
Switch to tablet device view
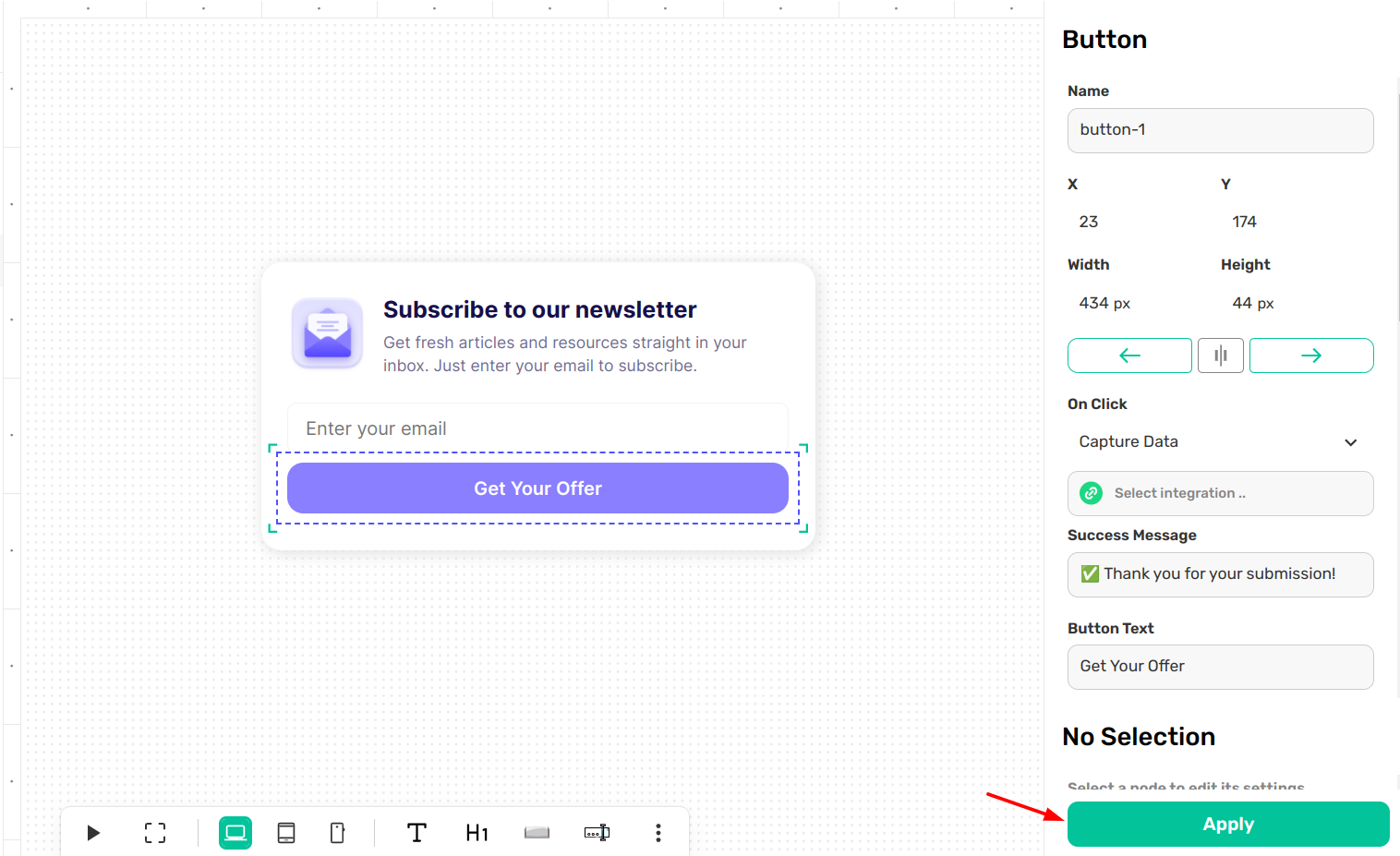[x=286, y=833]
